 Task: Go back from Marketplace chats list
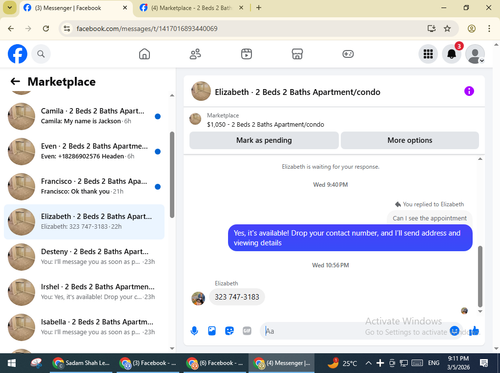click(15, 81)
